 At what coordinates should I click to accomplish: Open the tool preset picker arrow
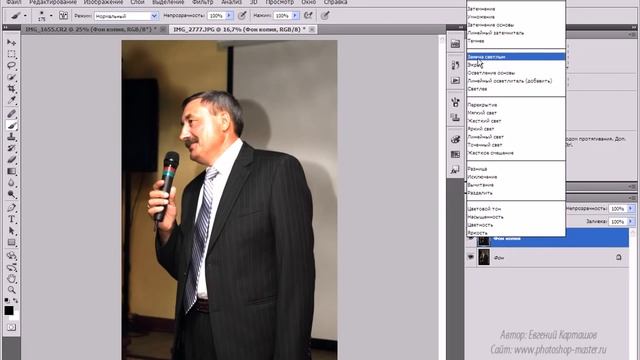click(x=25, y=16)
